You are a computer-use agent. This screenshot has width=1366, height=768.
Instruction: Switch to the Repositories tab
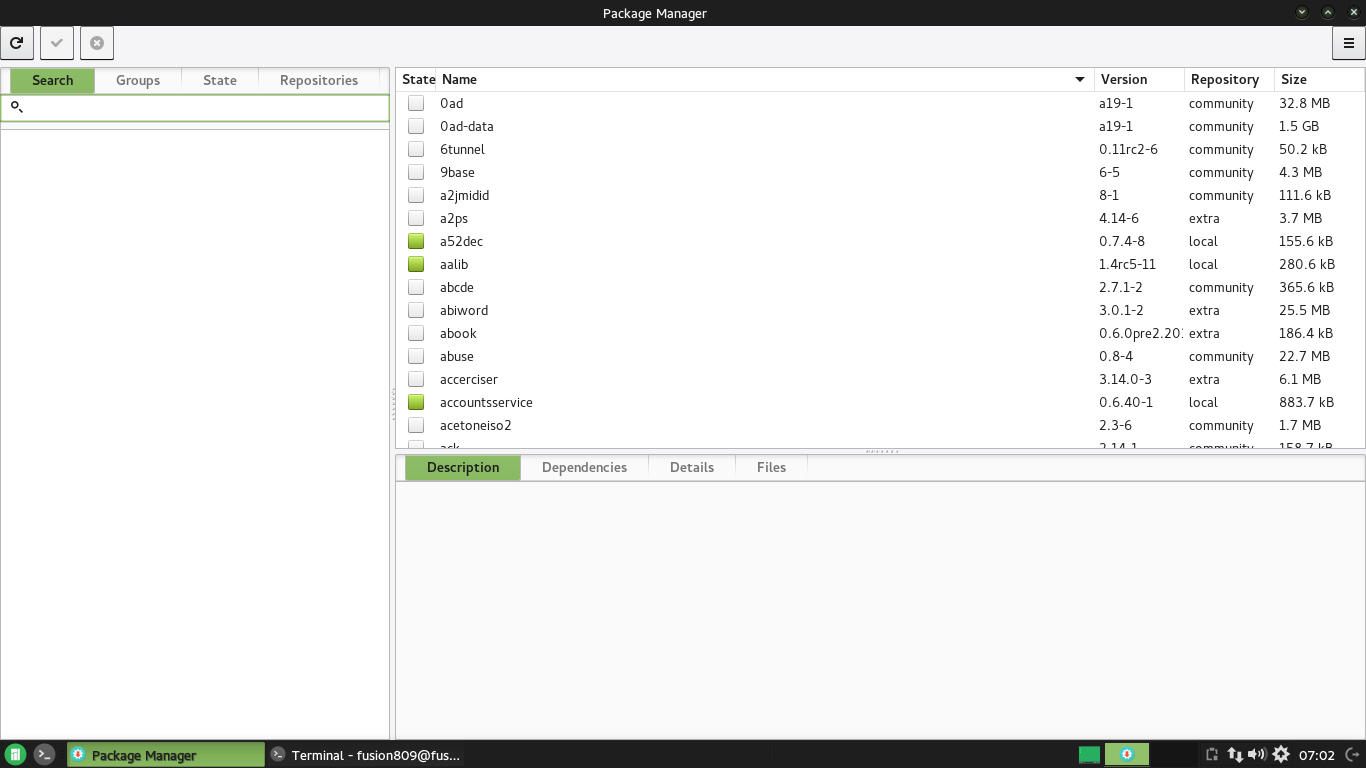pyautogui.click(x=319, y=80)
